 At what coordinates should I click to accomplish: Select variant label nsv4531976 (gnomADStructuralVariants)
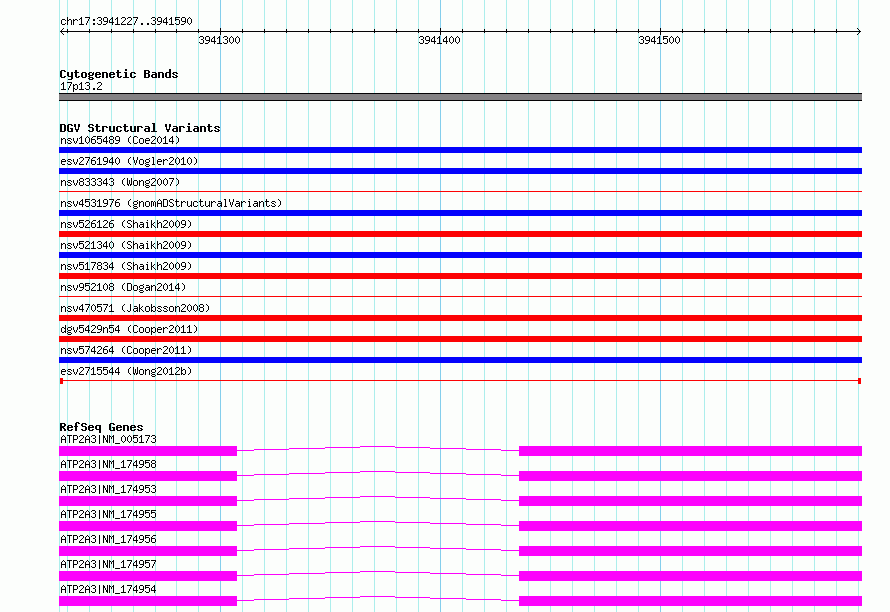[x=171, y=203]
